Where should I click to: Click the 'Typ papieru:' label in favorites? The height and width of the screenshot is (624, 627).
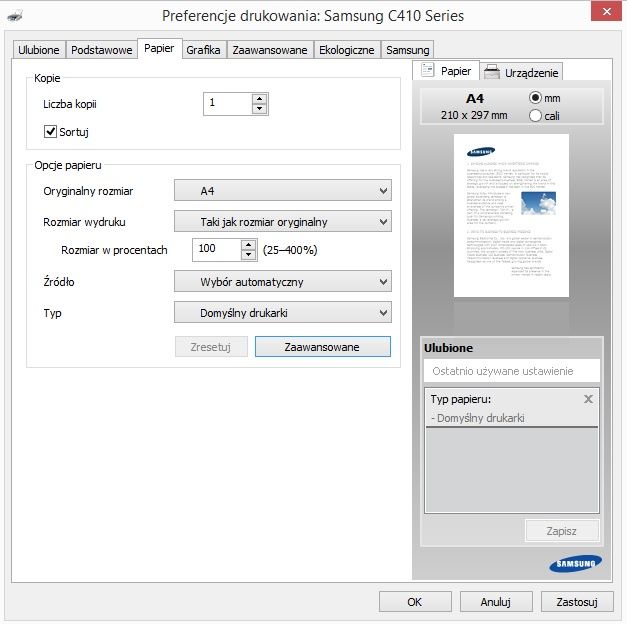click(461, 399)
